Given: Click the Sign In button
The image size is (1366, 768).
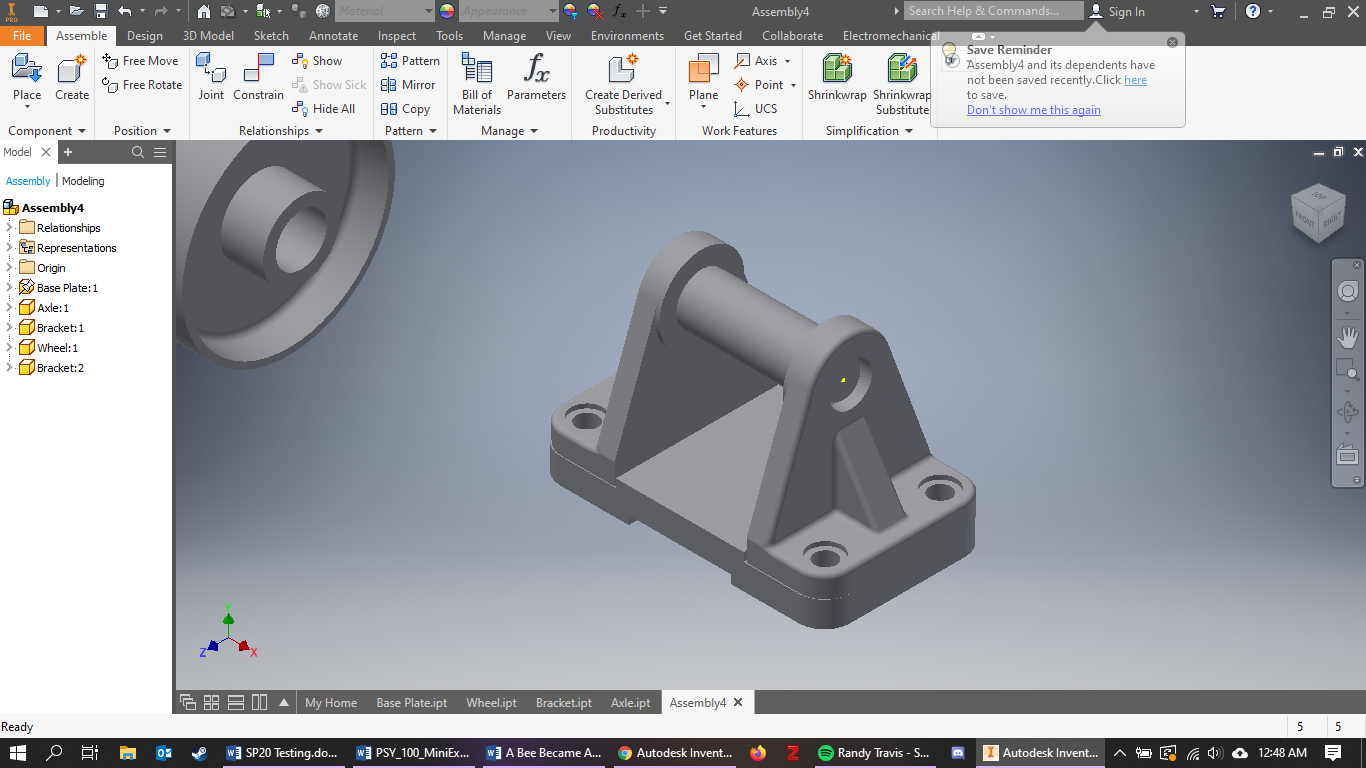Looking at the screenshot, I should (x=1118, y=11).
